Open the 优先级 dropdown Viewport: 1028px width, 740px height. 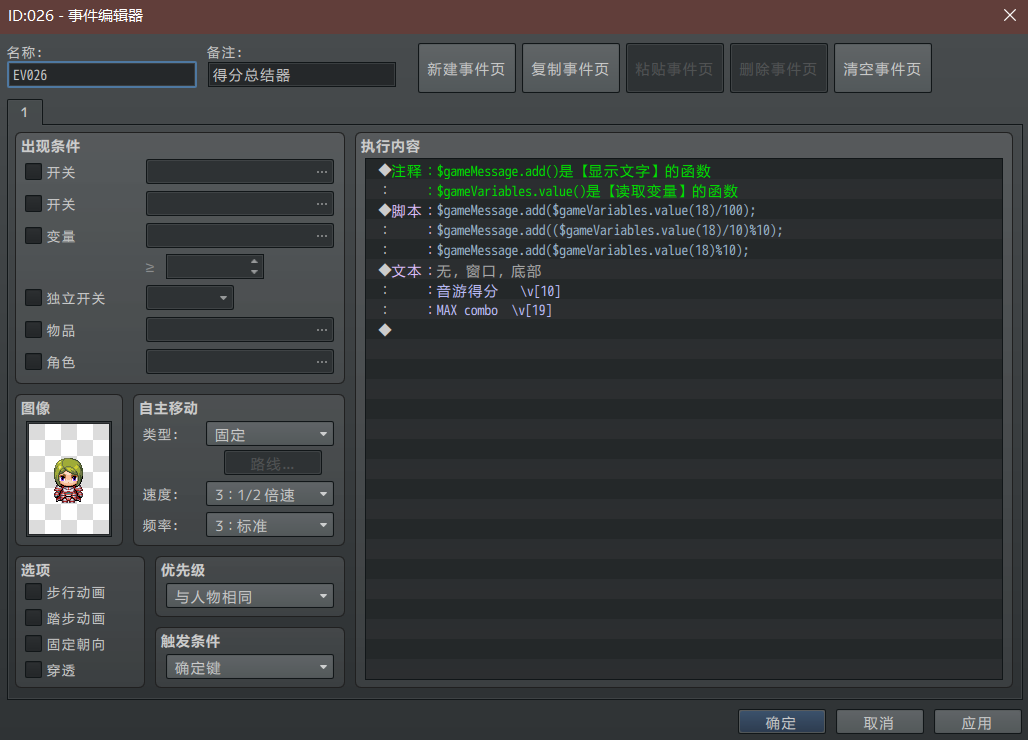click(250, 596)
